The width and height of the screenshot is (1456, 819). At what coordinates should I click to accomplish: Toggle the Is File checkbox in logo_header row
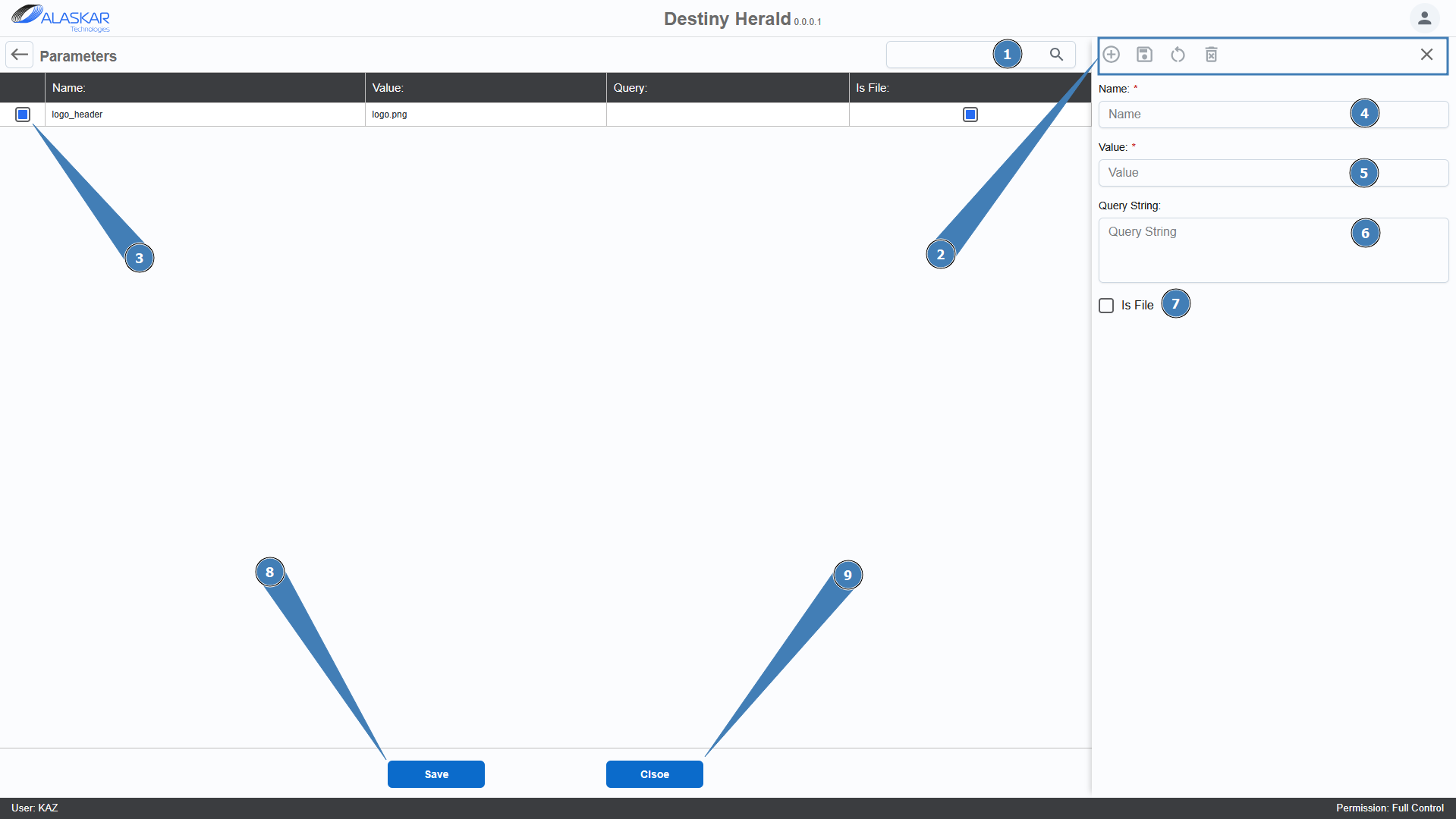pyautogui.click(x=970, y=115)
